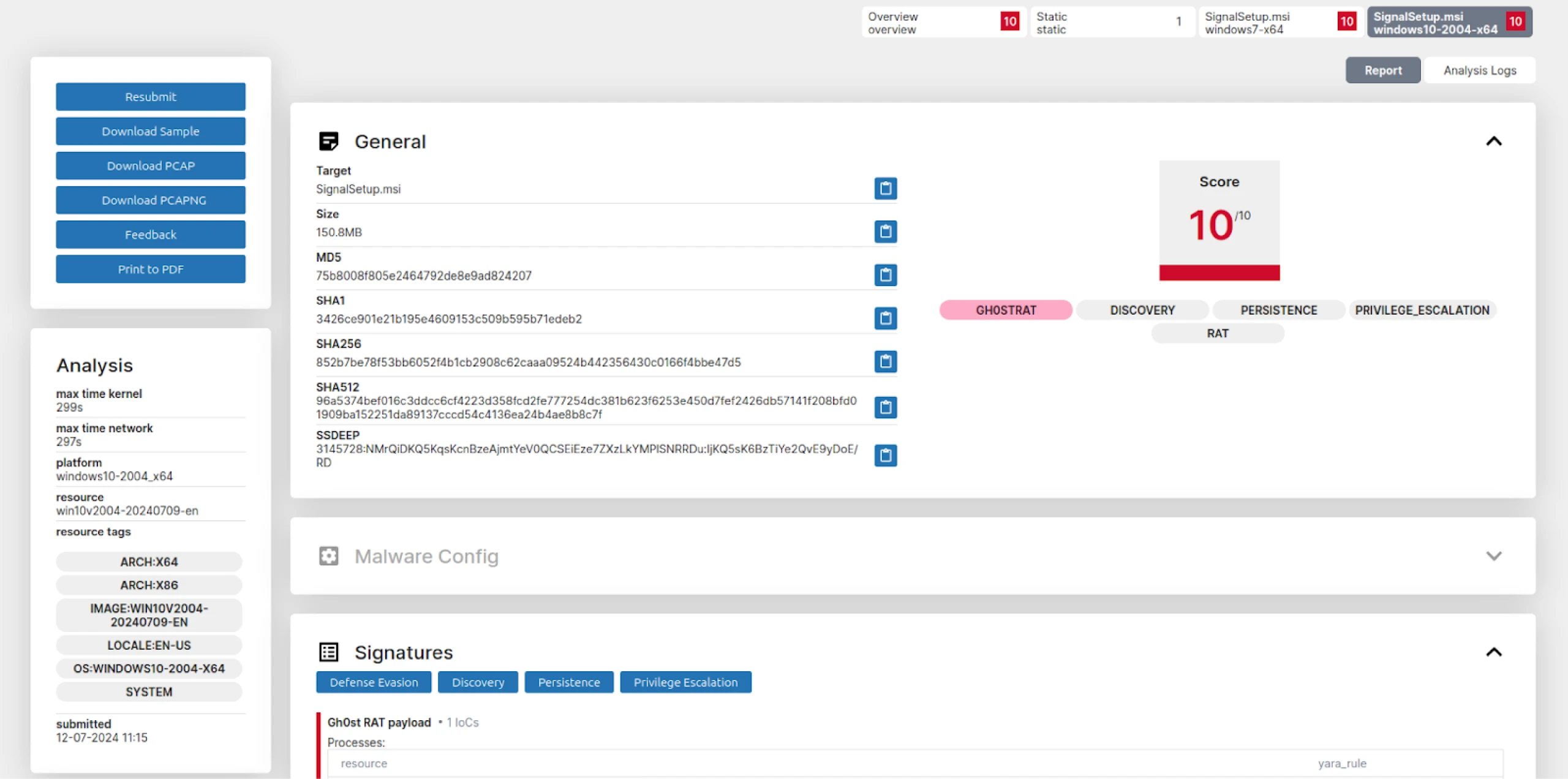The image size is (1568, 779).
Task: Click the copy icon next to SHA512 hash
Action: [884, 406]
